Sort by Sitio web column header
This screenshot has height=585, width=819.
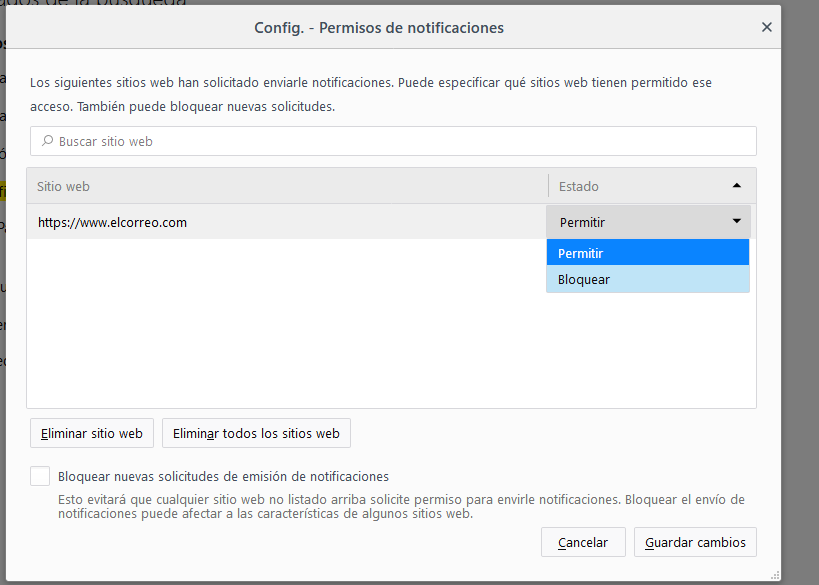pos(287,186)
